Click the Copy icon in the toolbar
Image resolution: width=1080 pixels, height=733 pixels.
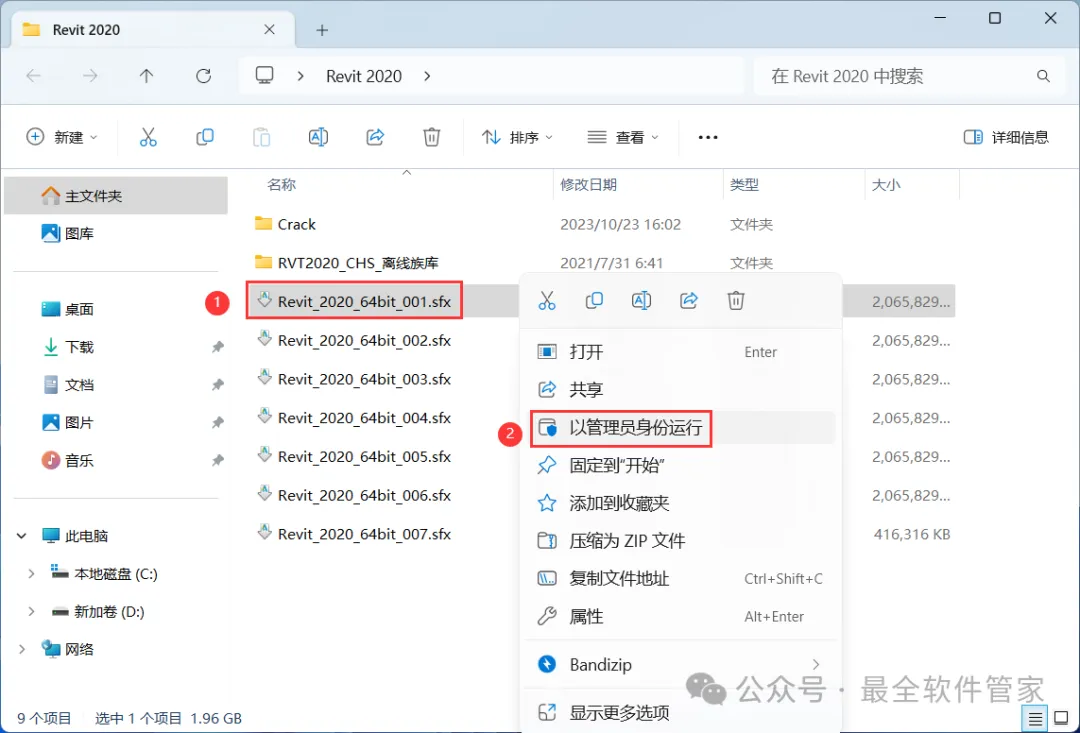205,137
